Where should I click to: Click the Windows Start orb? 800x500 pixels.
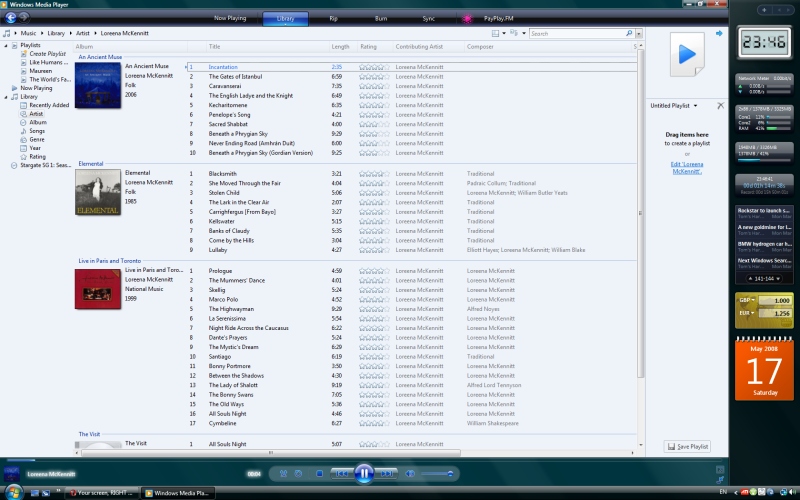point(13,492)
